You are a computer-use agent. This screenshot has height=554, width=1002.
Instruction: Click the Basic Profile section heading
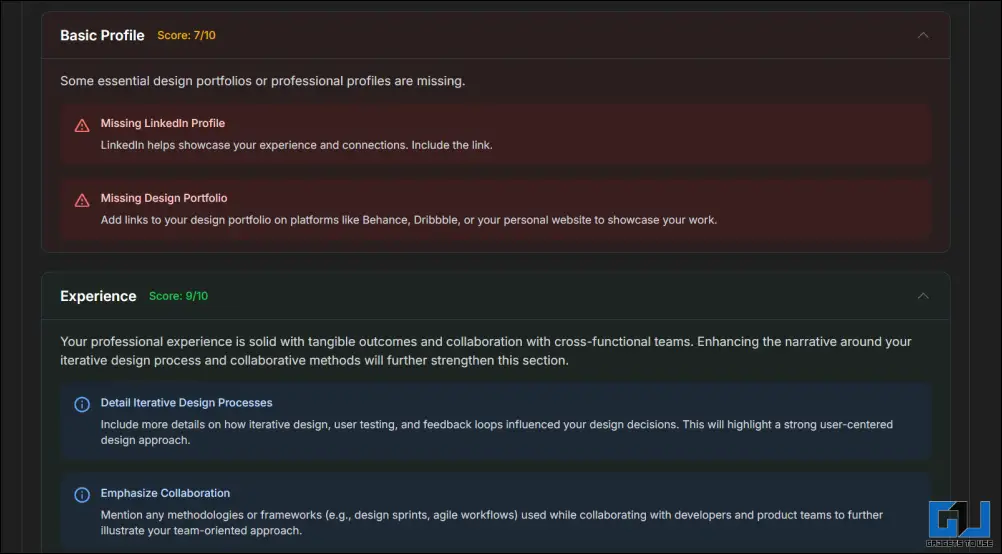(x=102, y=36)
